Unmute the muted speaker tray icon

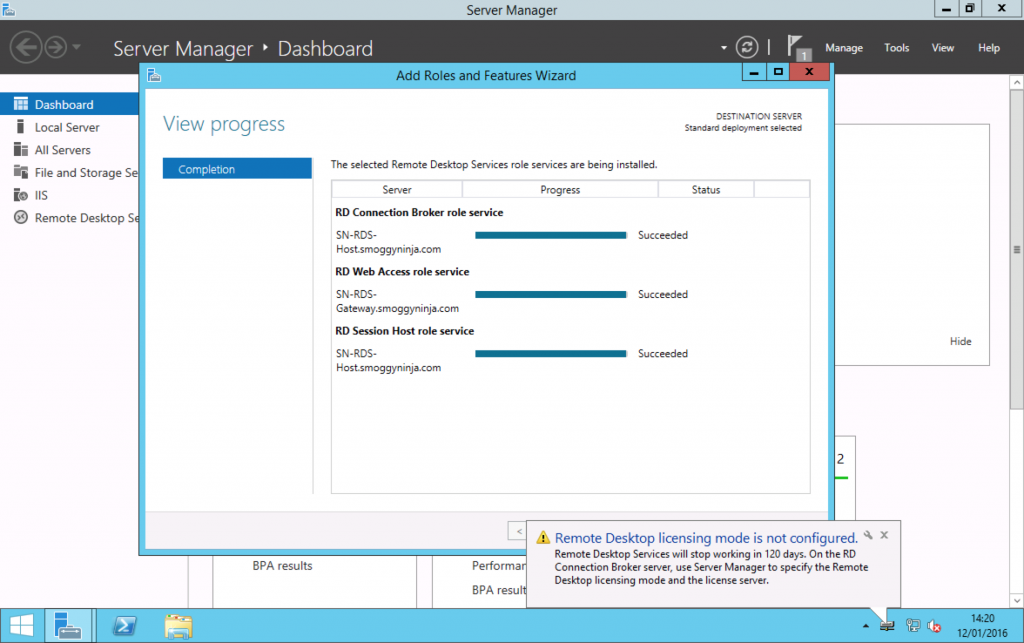(x=932, y=625)
